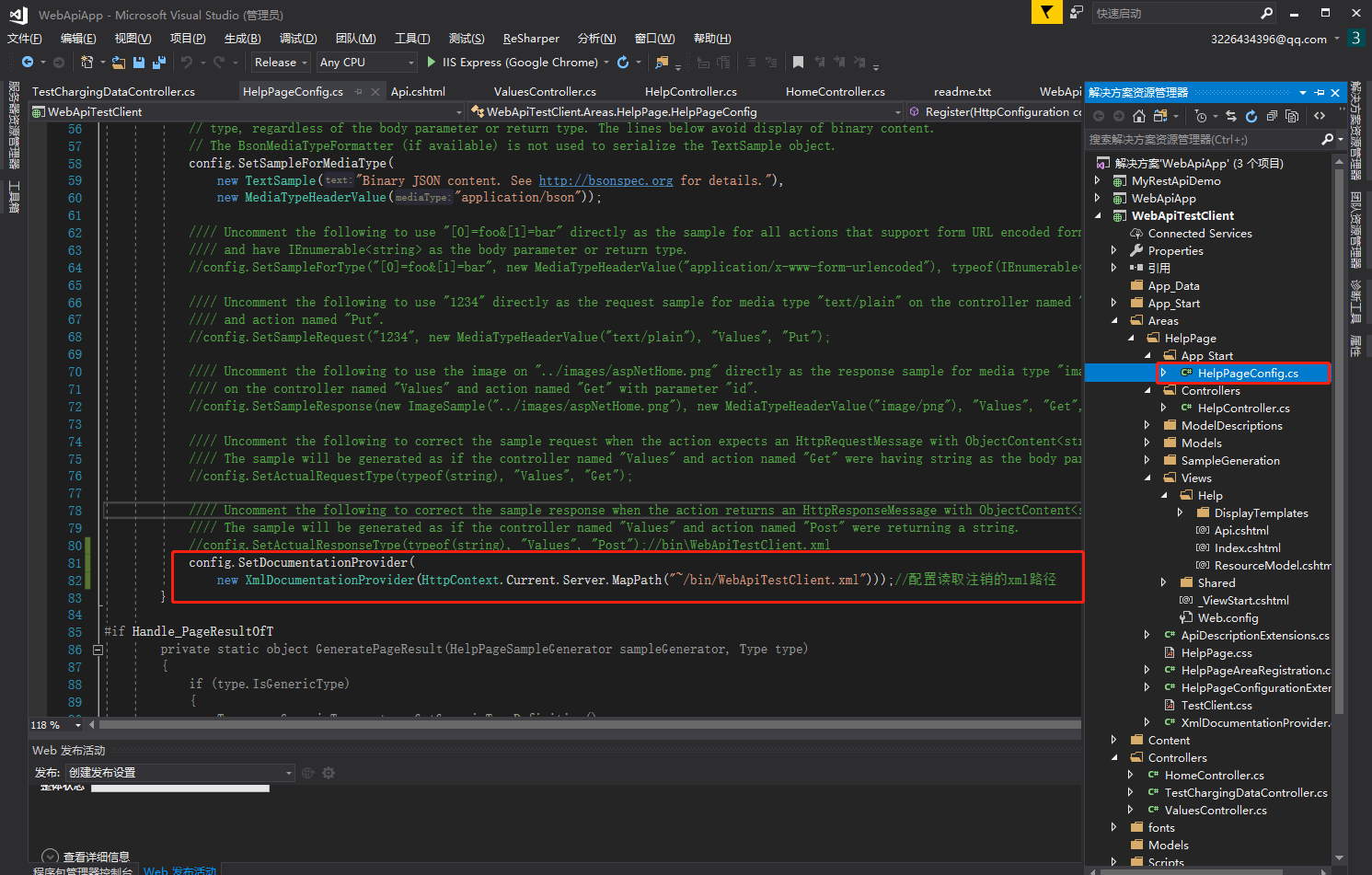
Task: Sync Solution Explorer with the active document
Action: click(x=1231, y=116)
